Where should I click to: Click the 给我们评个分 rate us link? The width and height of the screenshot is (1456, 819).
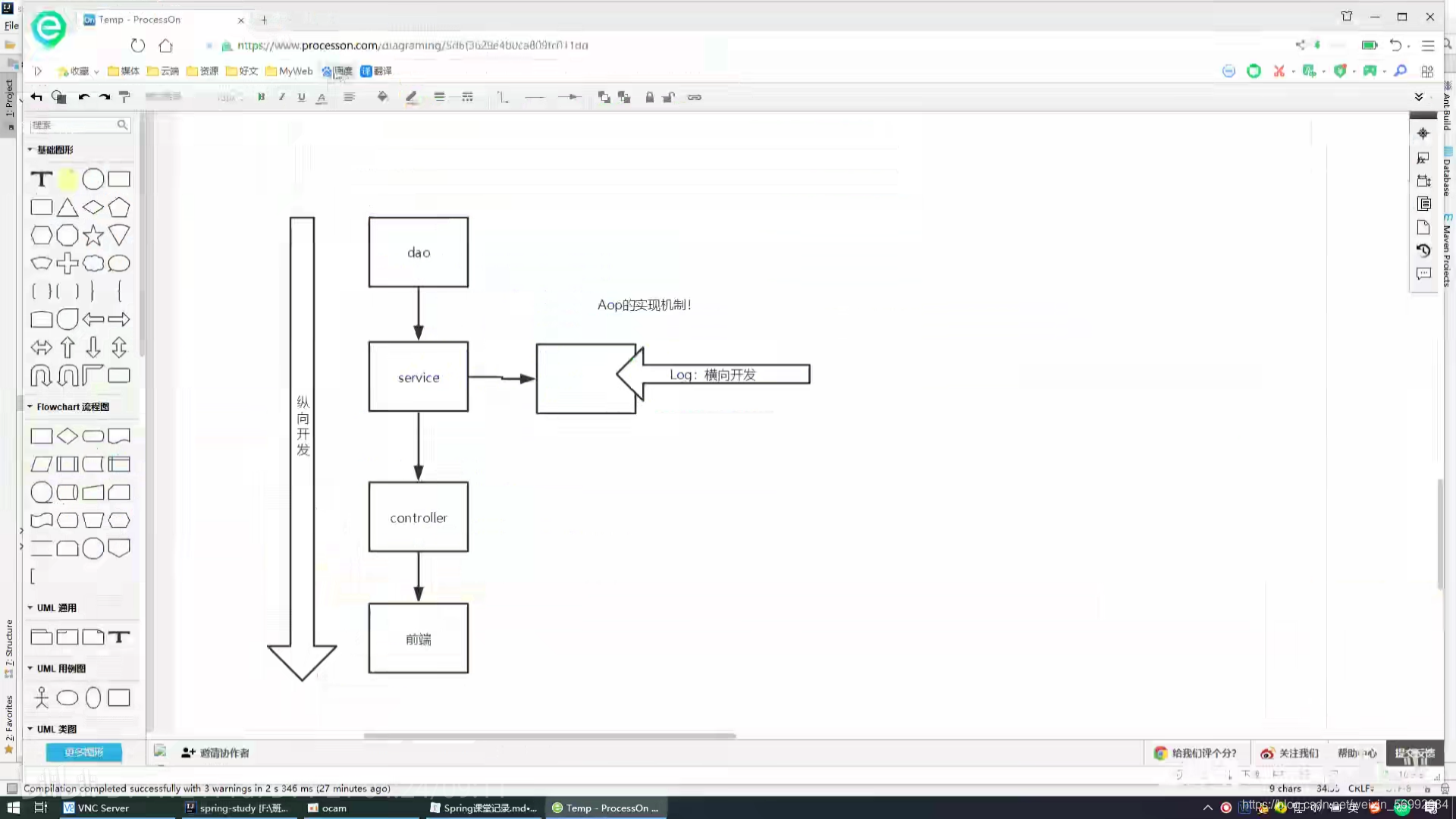(1195, 753)
